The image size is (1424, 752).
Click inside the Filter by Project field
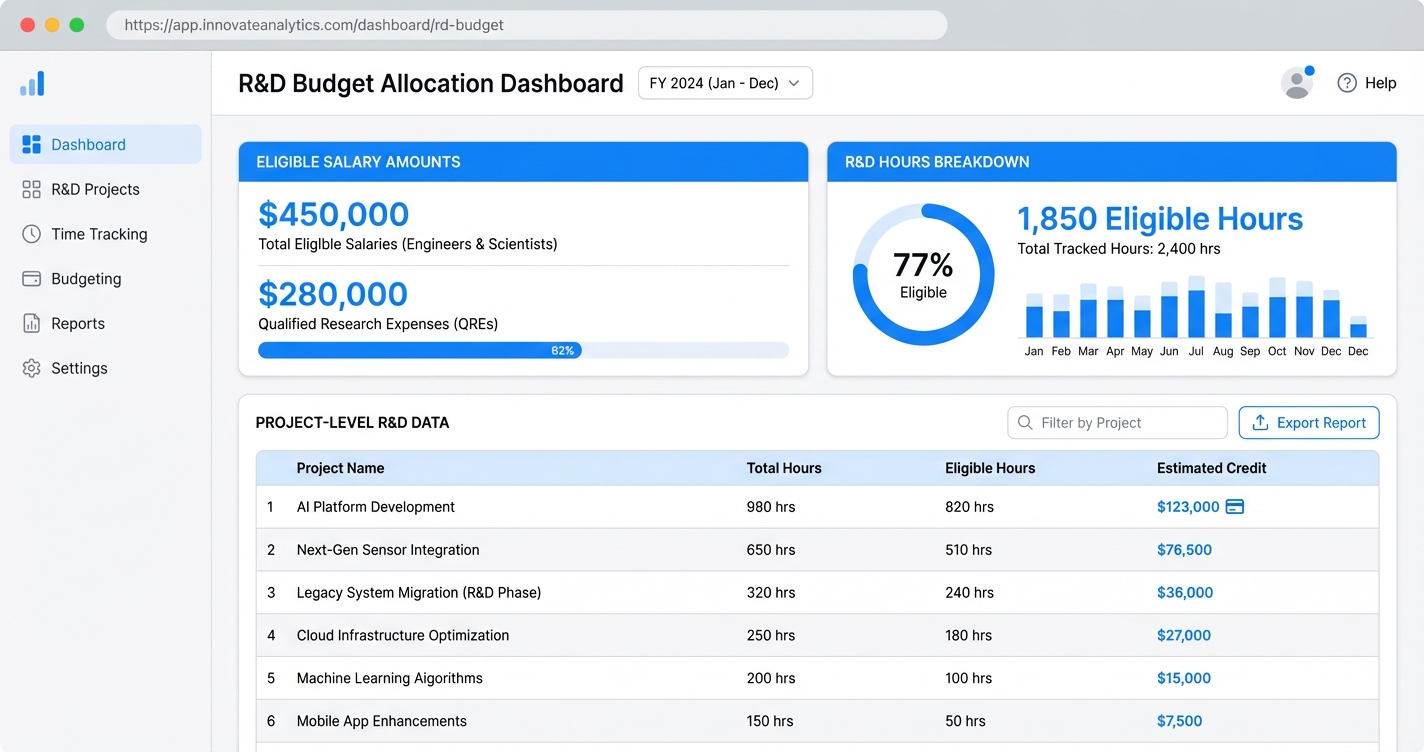point(1110,423)
